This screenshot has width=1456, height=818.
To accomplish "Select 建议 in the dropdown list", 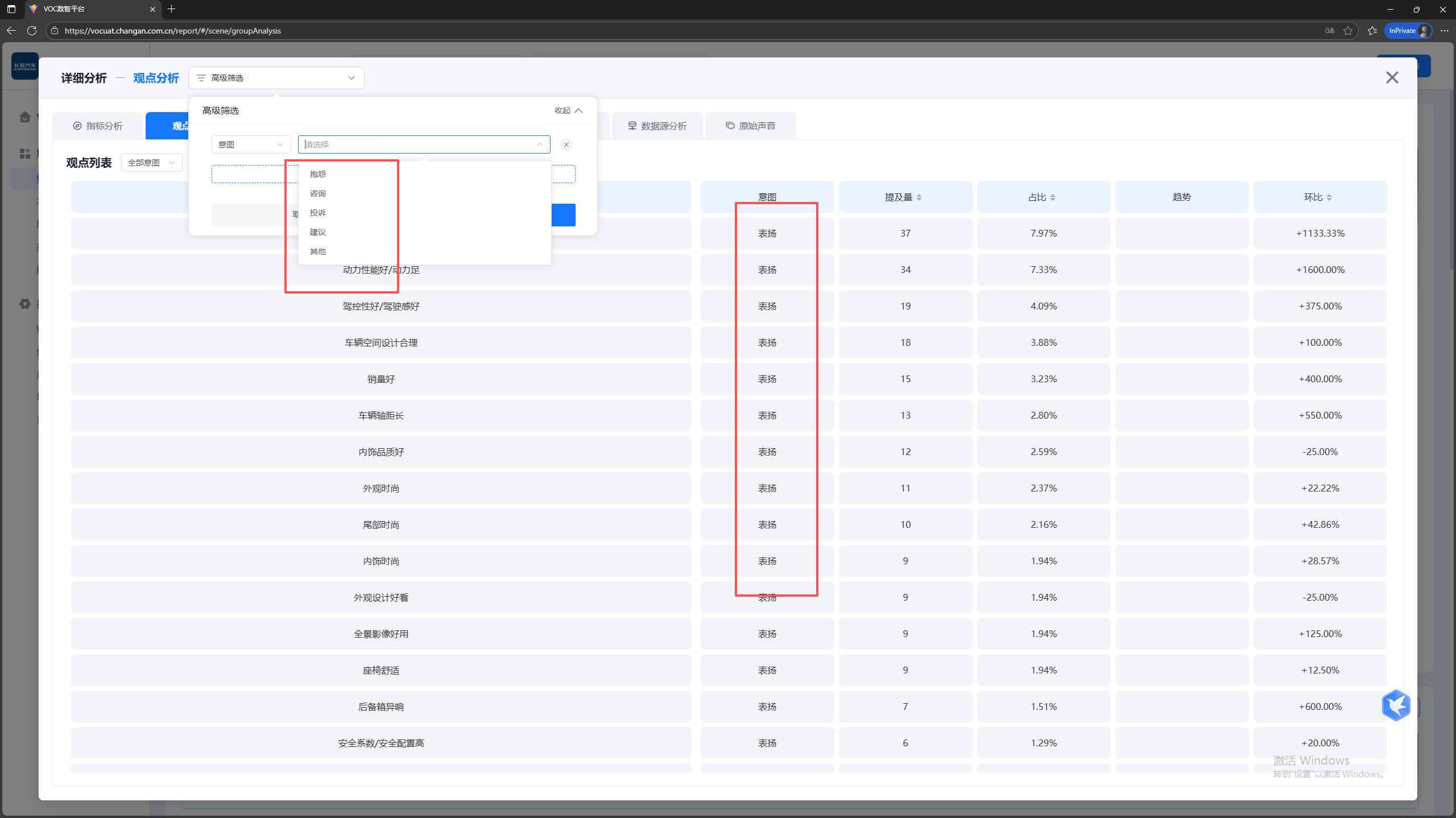I will coord(318,232).
